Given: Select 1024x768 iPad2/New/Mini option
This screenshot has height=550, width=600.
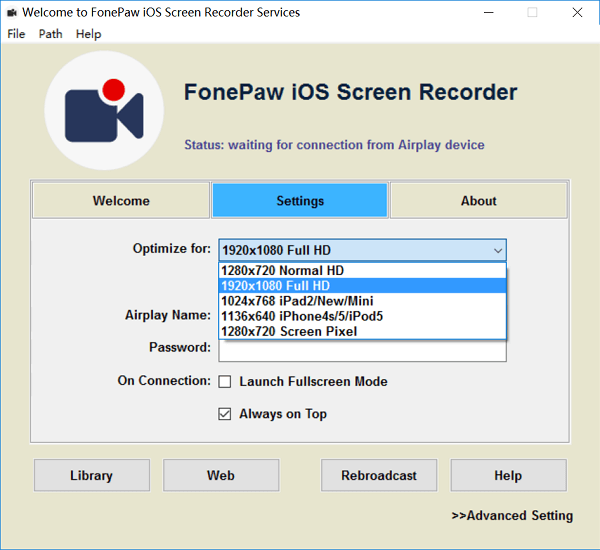Looking at the screenshot, I should [x=362, y=301].
